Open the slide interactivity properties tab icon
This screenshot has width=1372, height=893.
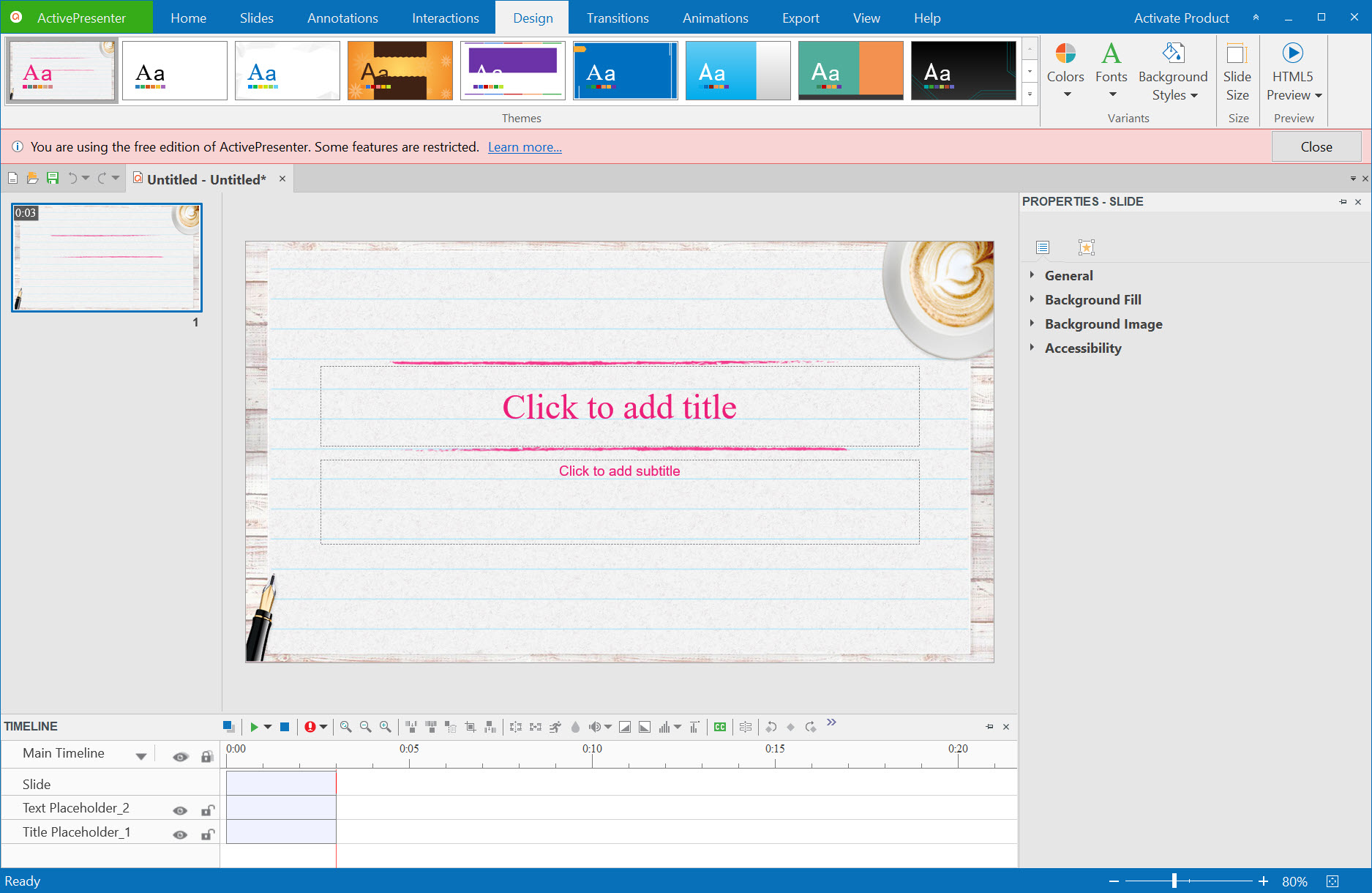coord(1086,247)
